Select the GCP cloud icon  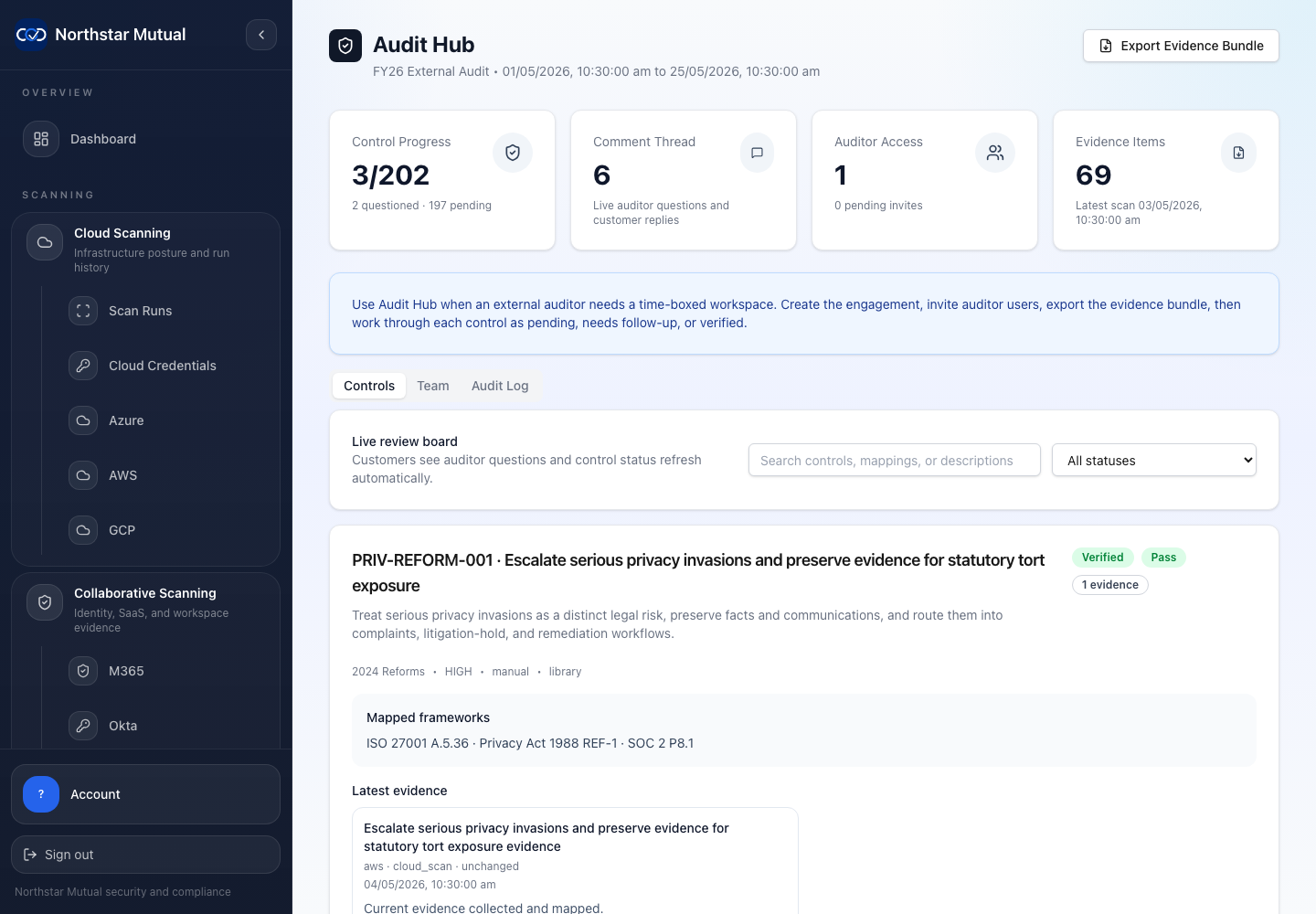click(x=83, y=530)
